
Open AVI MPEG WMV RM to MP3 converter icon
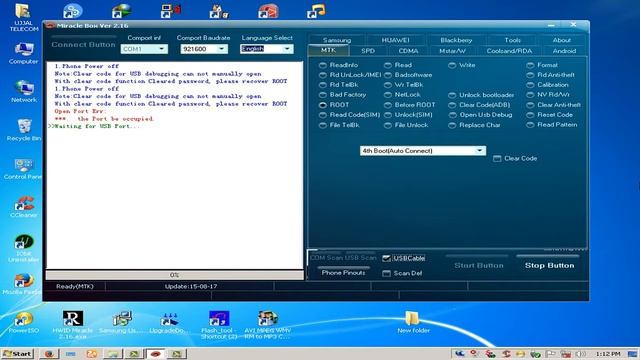(267, 324)
